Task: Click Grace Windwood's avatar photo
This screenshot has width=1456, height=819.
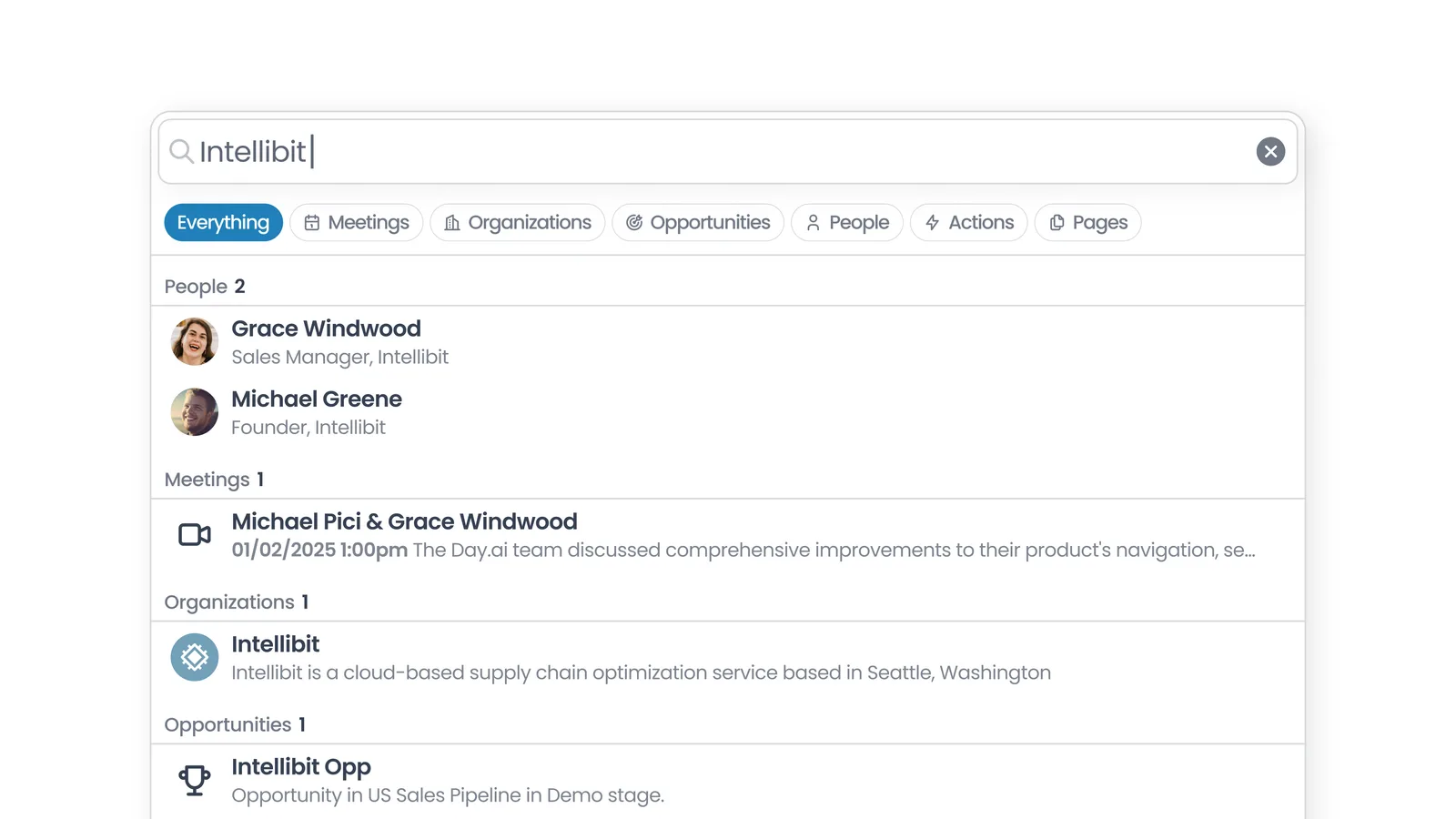Action: click(x=195, y=341)
